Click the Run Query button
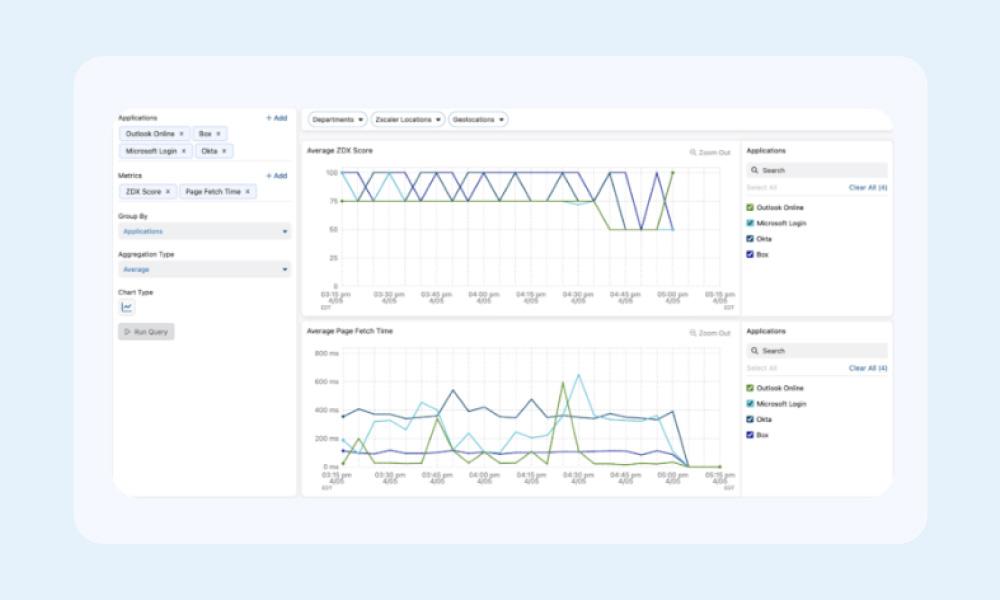1000x600 pixels. [x=146, y=331]
